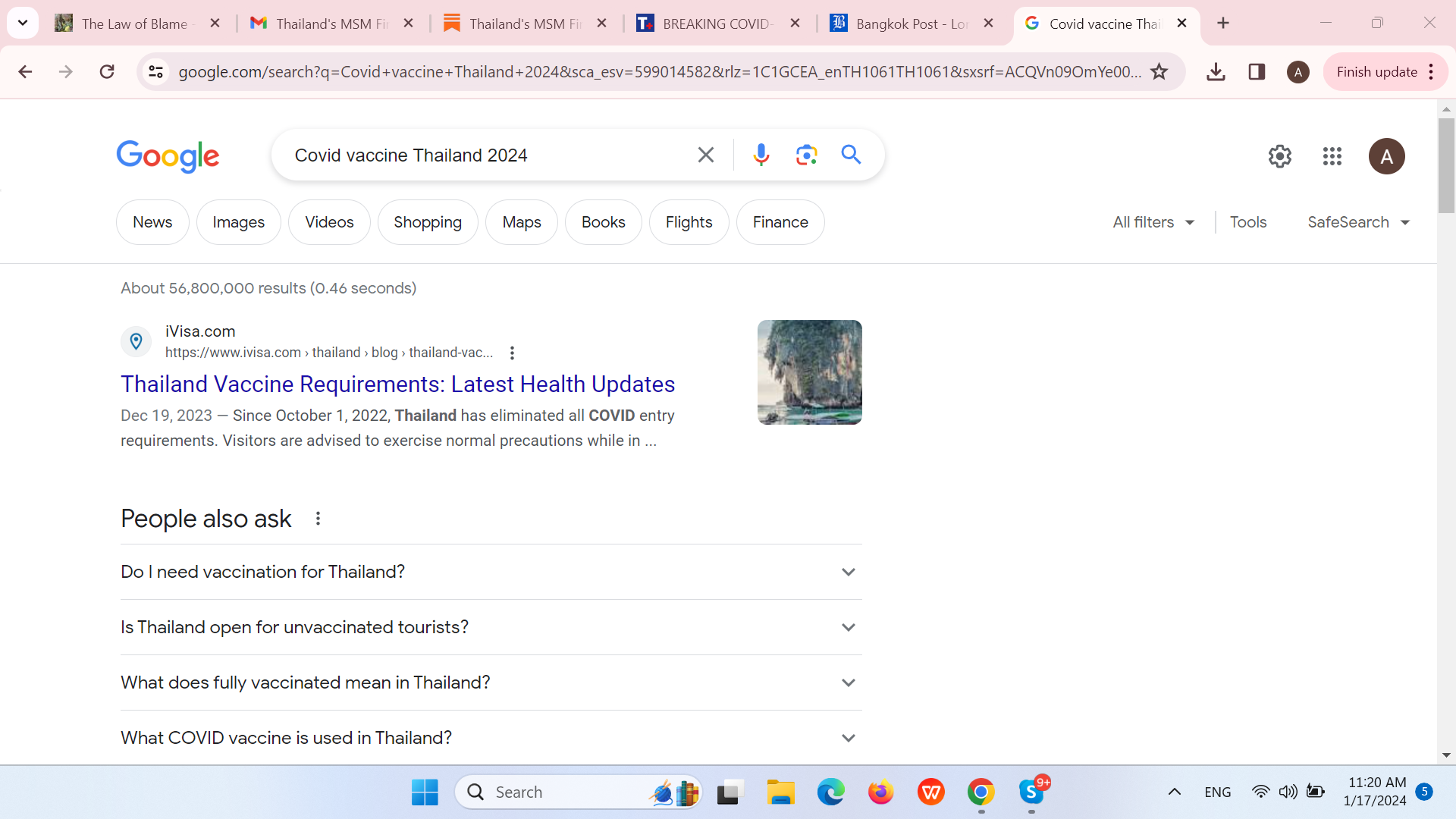Bookmark this page with the star icon
Image resolution: width=1456 pixels, height=819 pixels.
(1159, 72)
